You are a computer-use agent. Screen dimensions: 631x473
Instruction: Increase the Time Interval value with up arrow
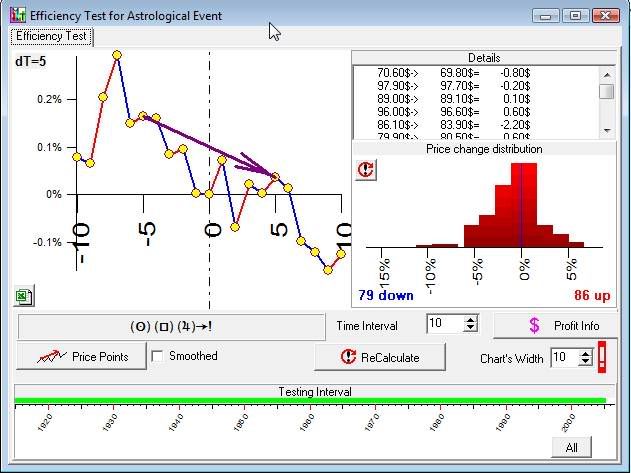(471, 320)
